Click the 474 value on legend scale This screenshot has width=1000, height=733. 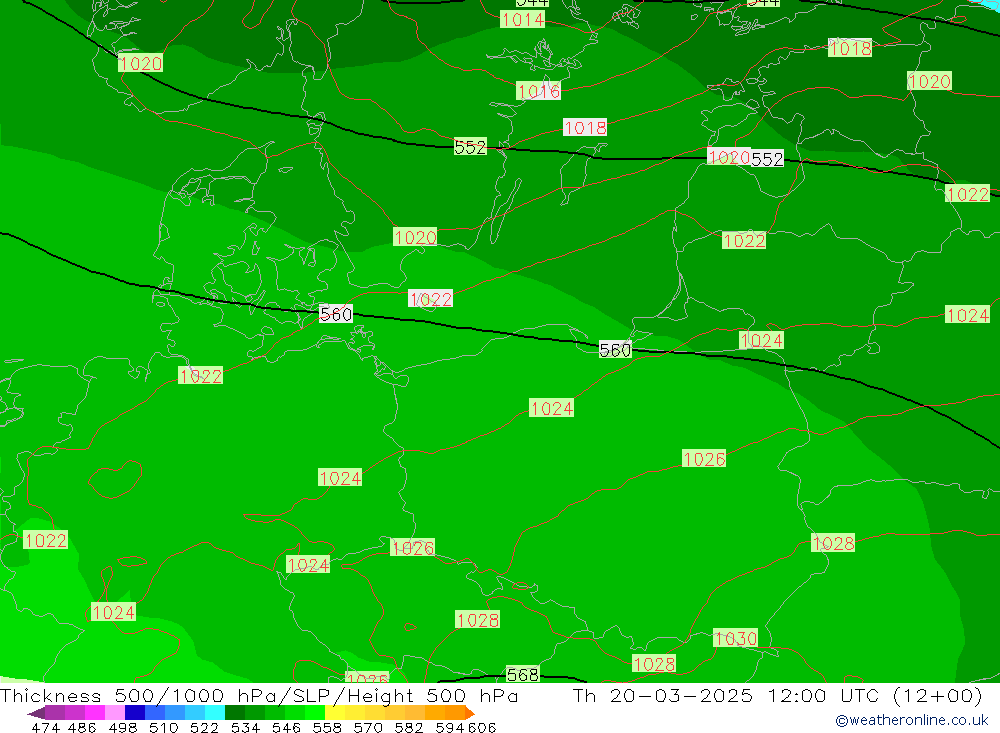[45, 727]
